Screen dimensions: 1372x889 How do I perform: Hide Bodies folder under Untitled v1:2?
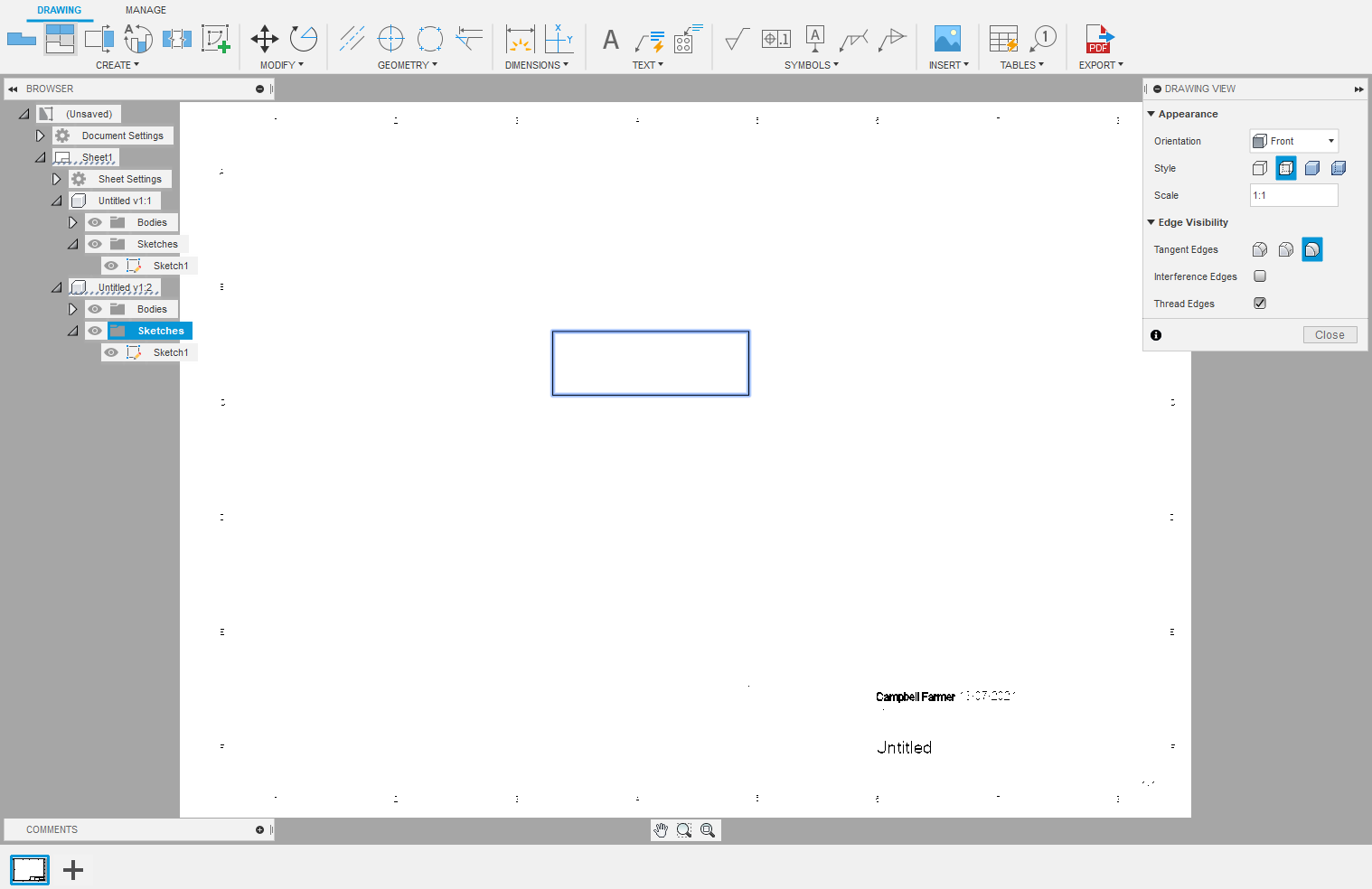tap(95, 309)
